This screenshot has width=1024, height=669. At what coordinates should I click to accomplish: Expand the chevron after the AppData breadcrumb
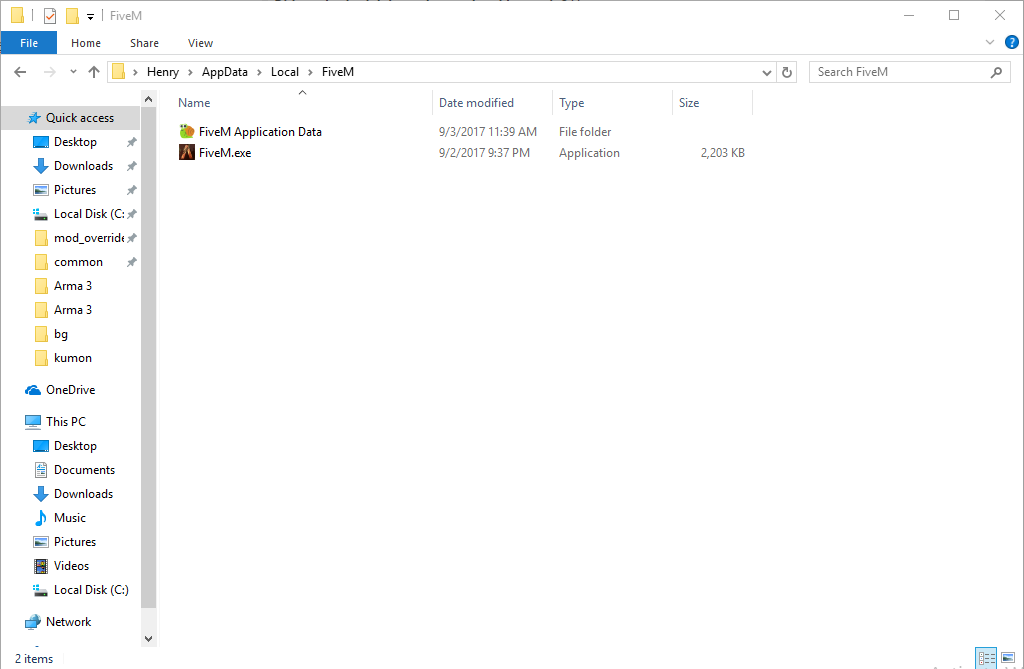pyautogui.click(x=259, y=73)
